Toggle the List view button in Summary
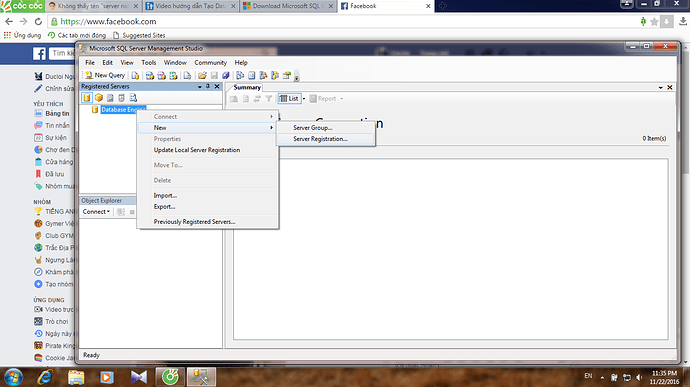This screenshot has height=387, width=690. [x=290, y=99]
